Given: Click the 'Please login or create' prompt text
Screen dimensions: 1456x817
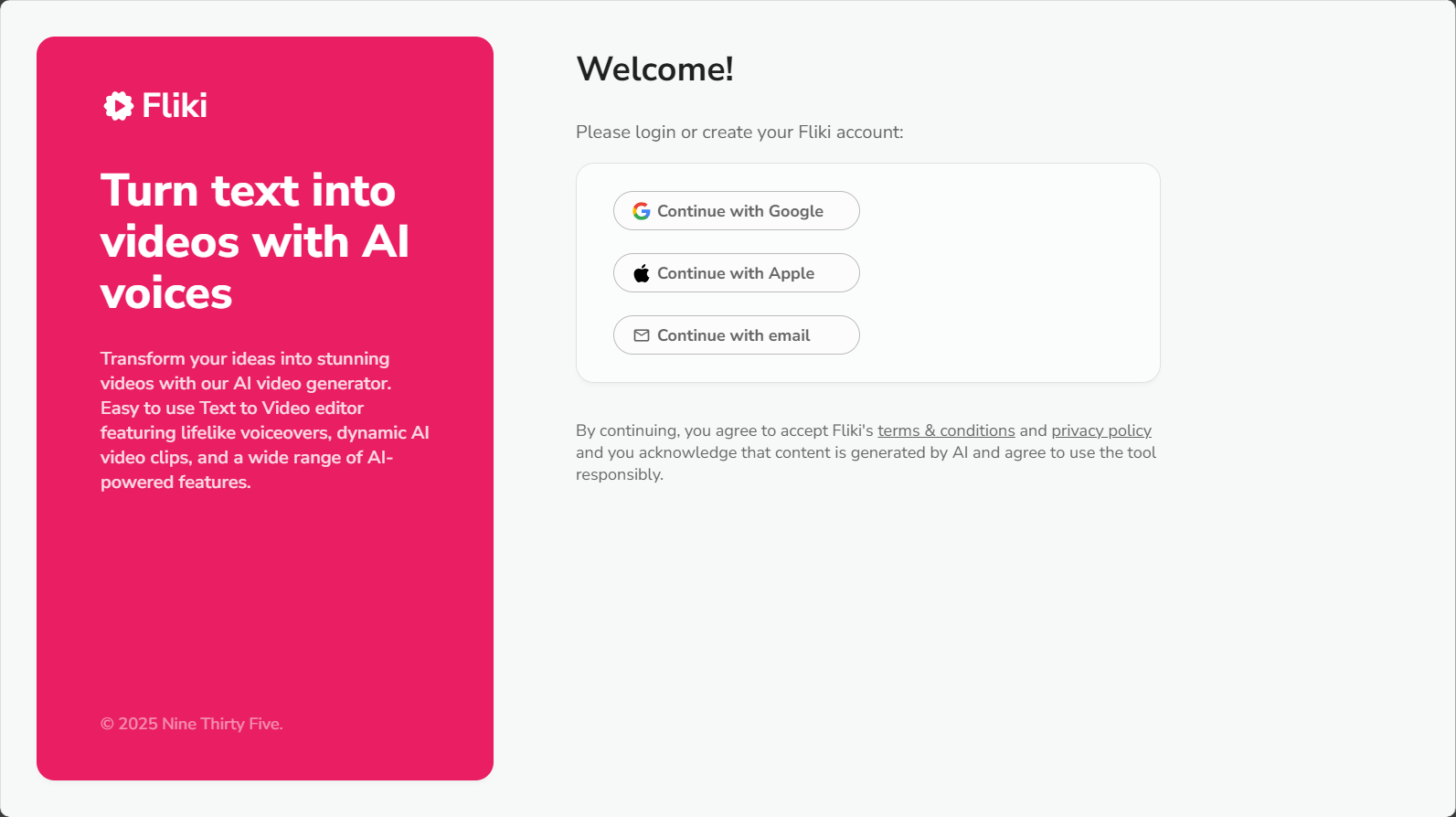Looking at the screenshot, I should tap(739, 133).
